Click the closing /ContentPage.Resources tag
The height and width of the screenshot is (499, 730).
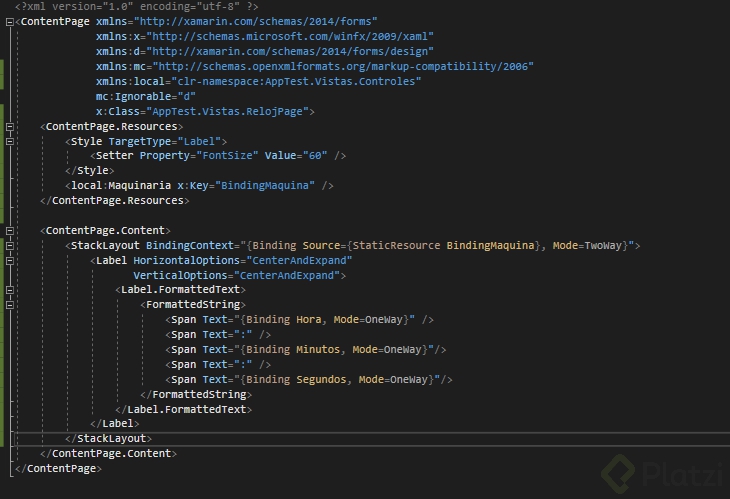(x=115, y=201)
